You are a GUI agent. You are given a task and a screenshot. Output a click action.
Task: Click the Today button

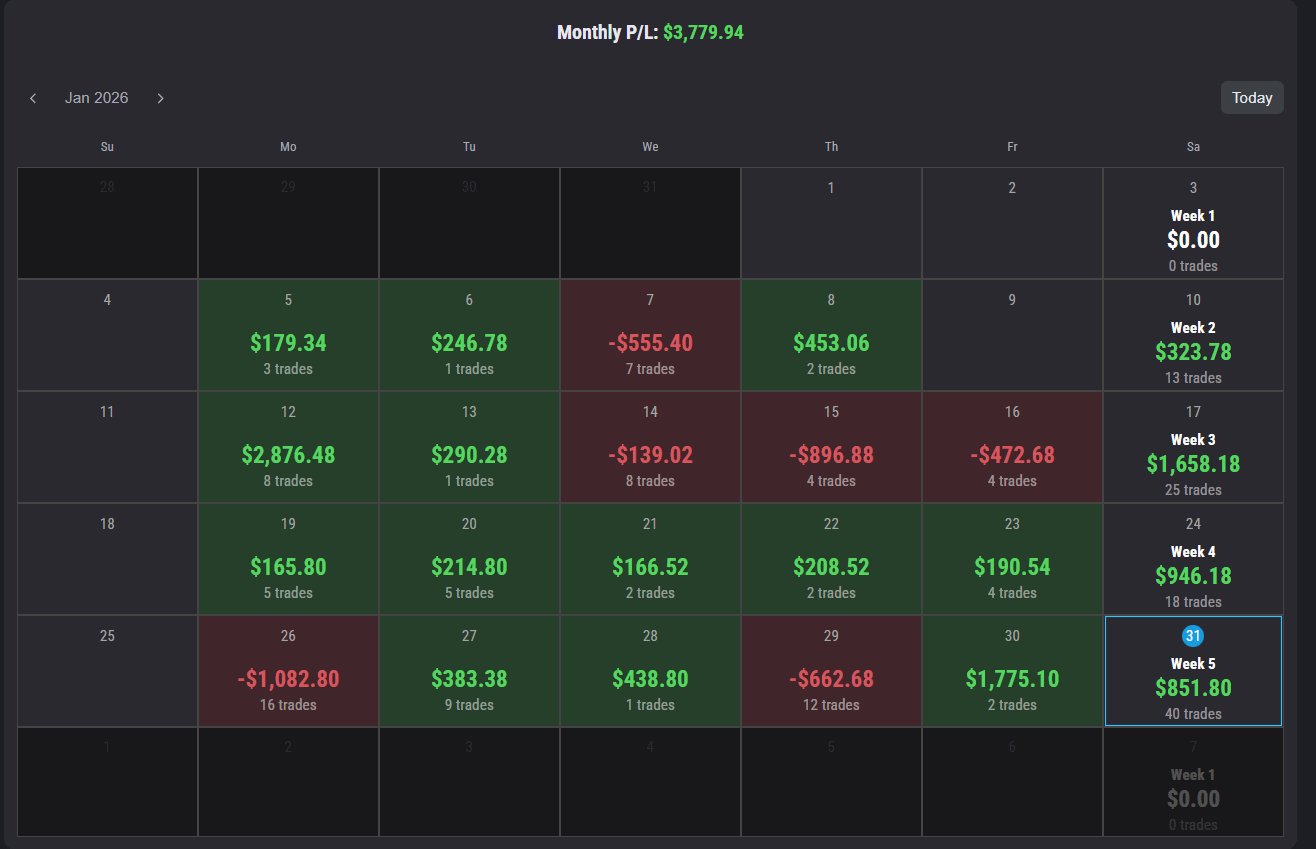coord(1252,98)
